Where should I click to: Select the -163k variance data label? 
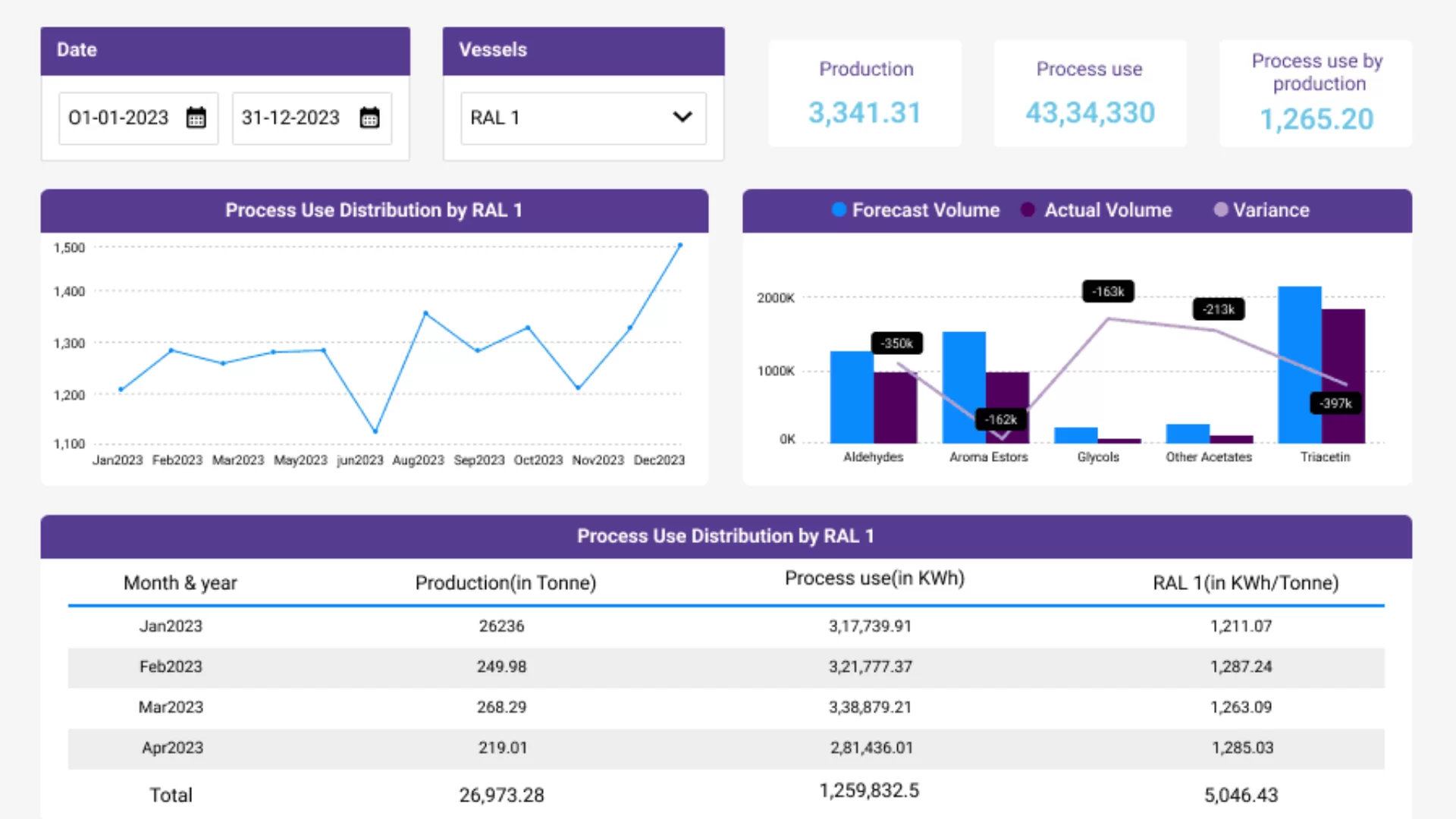pyautogui.click(x=1108, y=291)
